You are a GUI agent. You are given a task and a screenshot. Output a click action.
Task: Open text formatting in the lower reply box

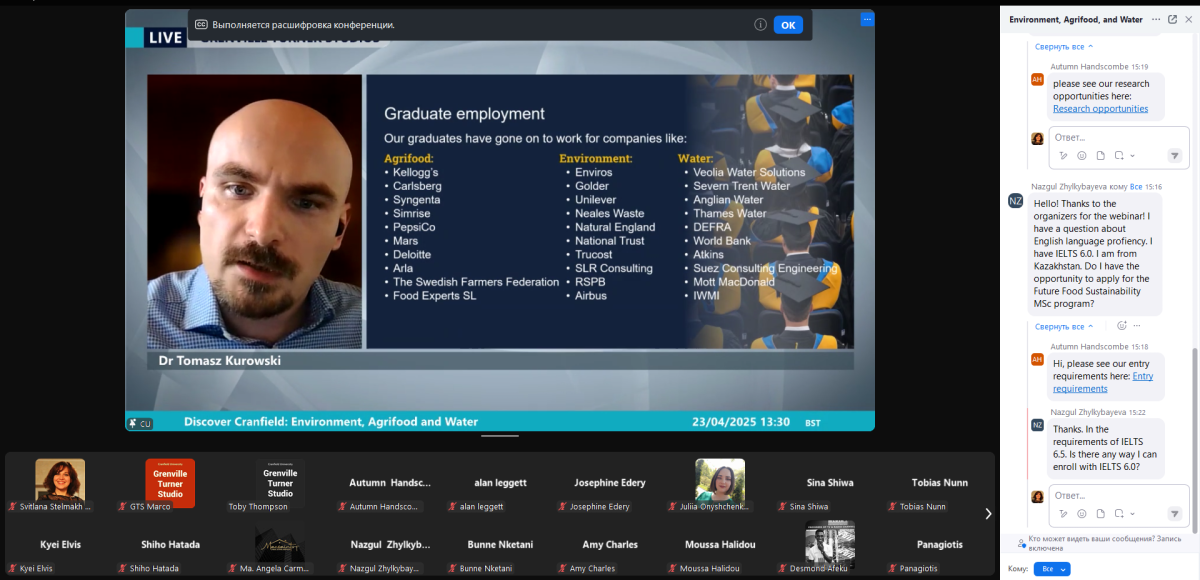click(1063, 514)
